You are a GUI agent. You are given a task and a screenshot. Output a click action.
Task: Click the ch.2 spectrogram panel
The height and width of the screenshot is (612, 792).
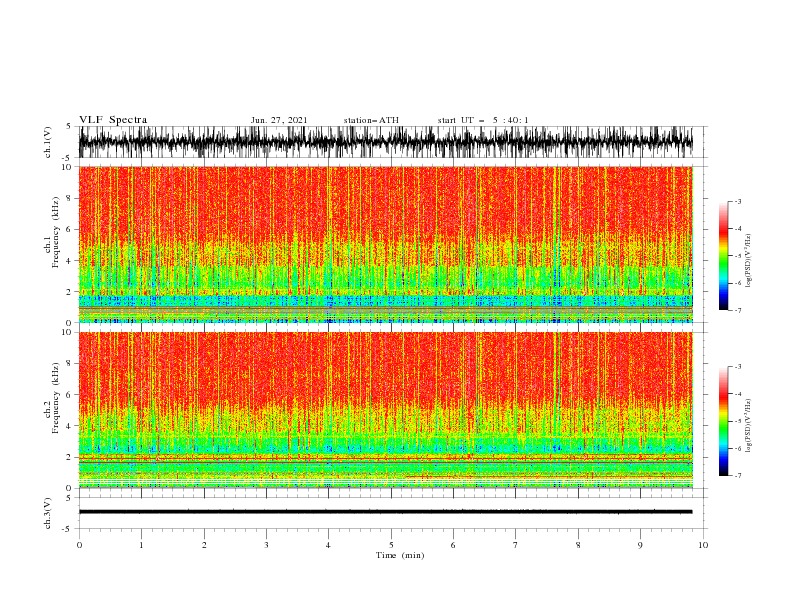[x=385, y=410]
